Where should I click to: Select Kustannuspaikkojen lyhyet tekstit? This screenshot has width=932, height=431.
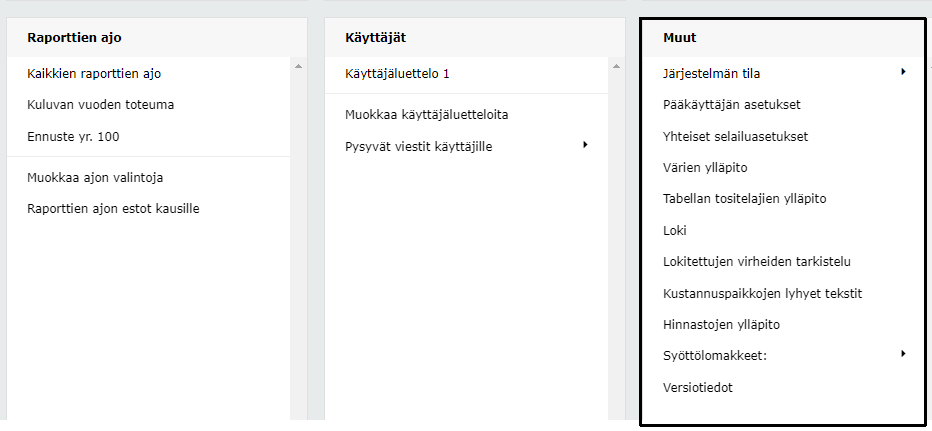click(762, 294)
